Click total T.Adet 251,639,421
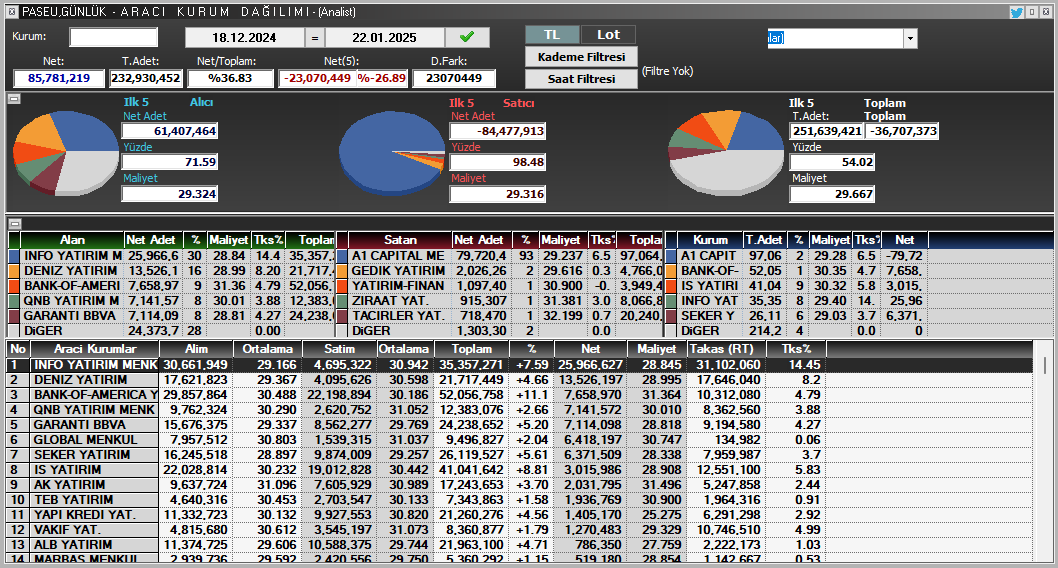This screenshot has height=568, width=1058. (x=827, y=131)
